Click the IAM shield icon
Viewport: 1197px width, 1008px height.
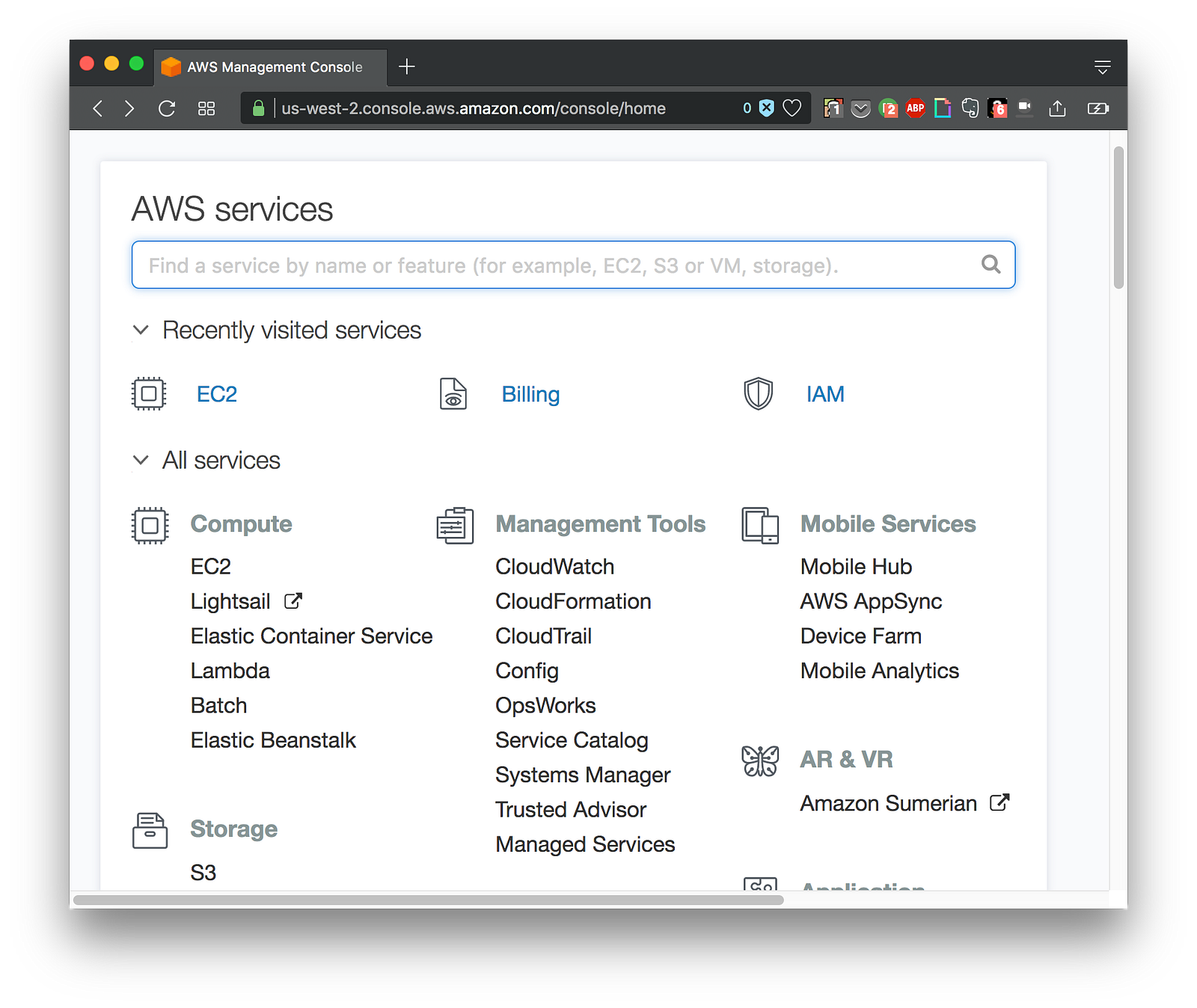pyautogui.click(x=759, y=393)
